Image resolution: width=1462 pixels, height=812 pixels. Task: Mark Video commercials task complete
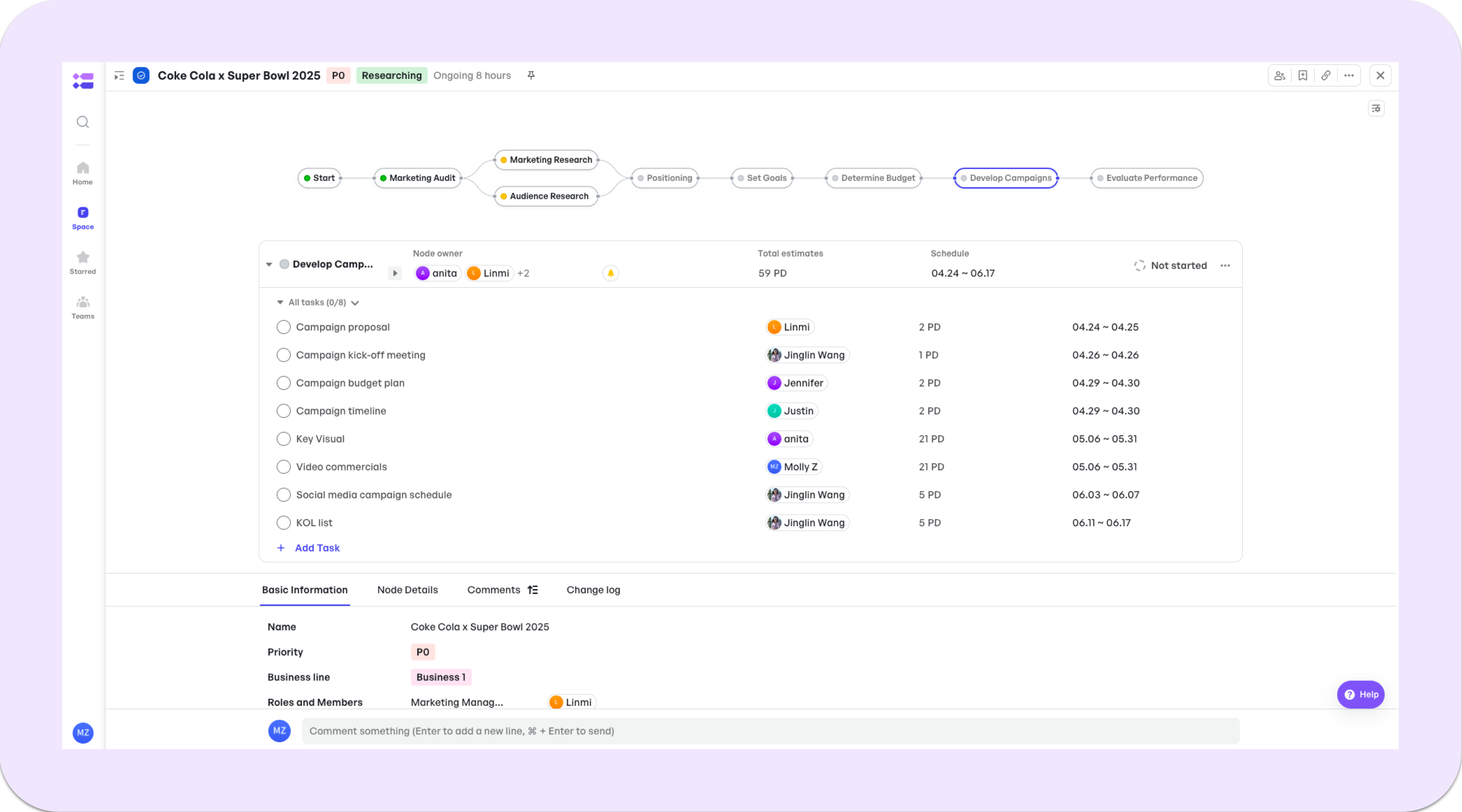click(283, 466)
